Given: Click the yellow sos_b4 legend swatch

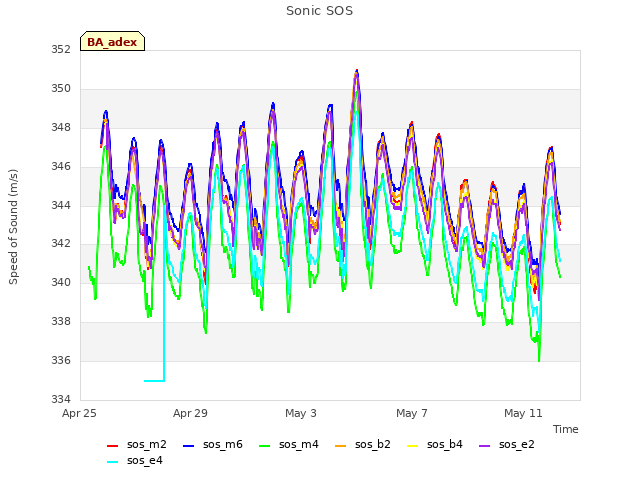Looking at the screenshot, I should pos(413,446).
